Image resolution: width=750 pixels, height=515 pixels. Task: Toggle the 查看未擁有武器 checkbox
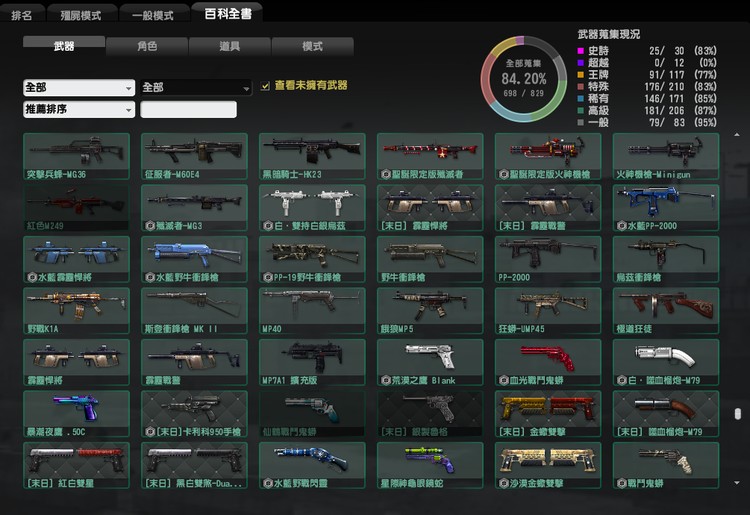click(265, 86)
